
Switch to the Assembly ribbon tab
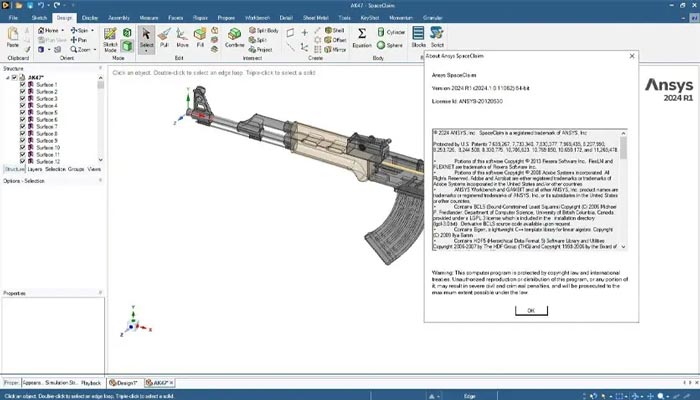119,18
